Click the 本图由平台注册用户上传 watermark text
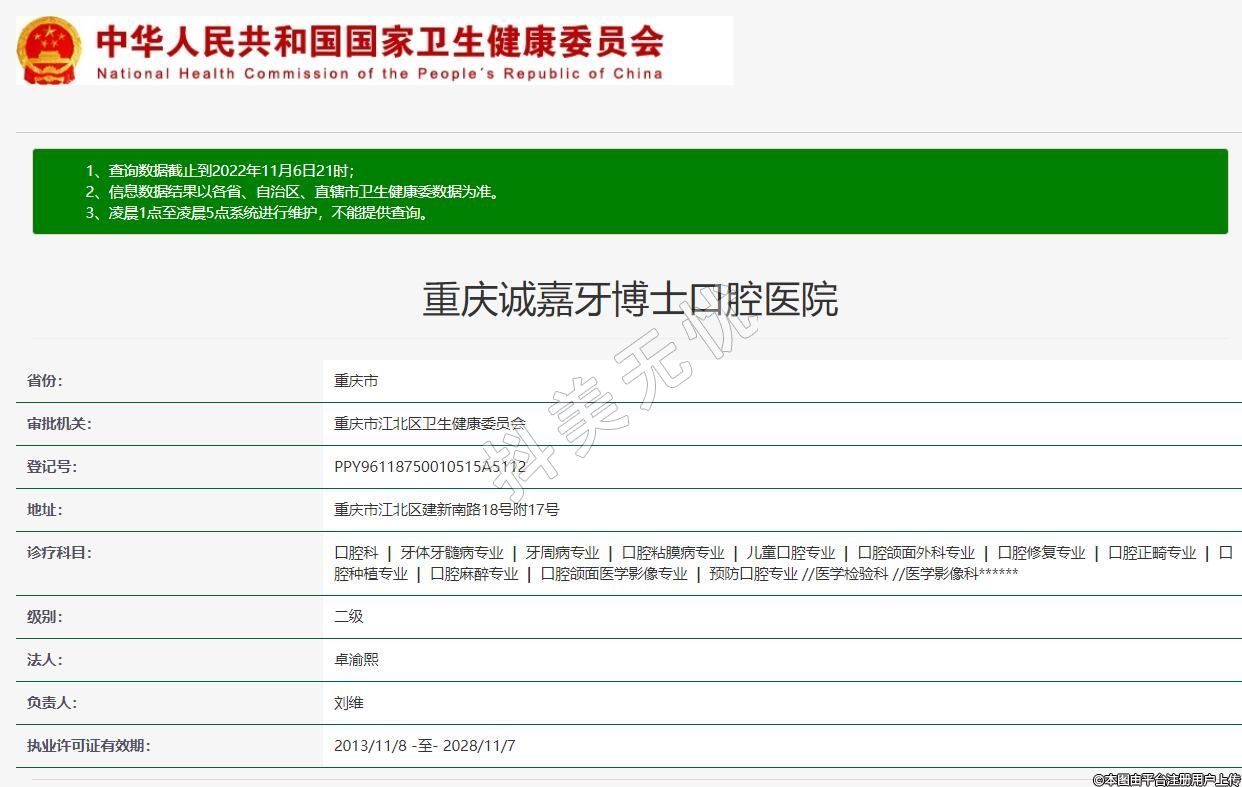 [x=1166, y=779]
